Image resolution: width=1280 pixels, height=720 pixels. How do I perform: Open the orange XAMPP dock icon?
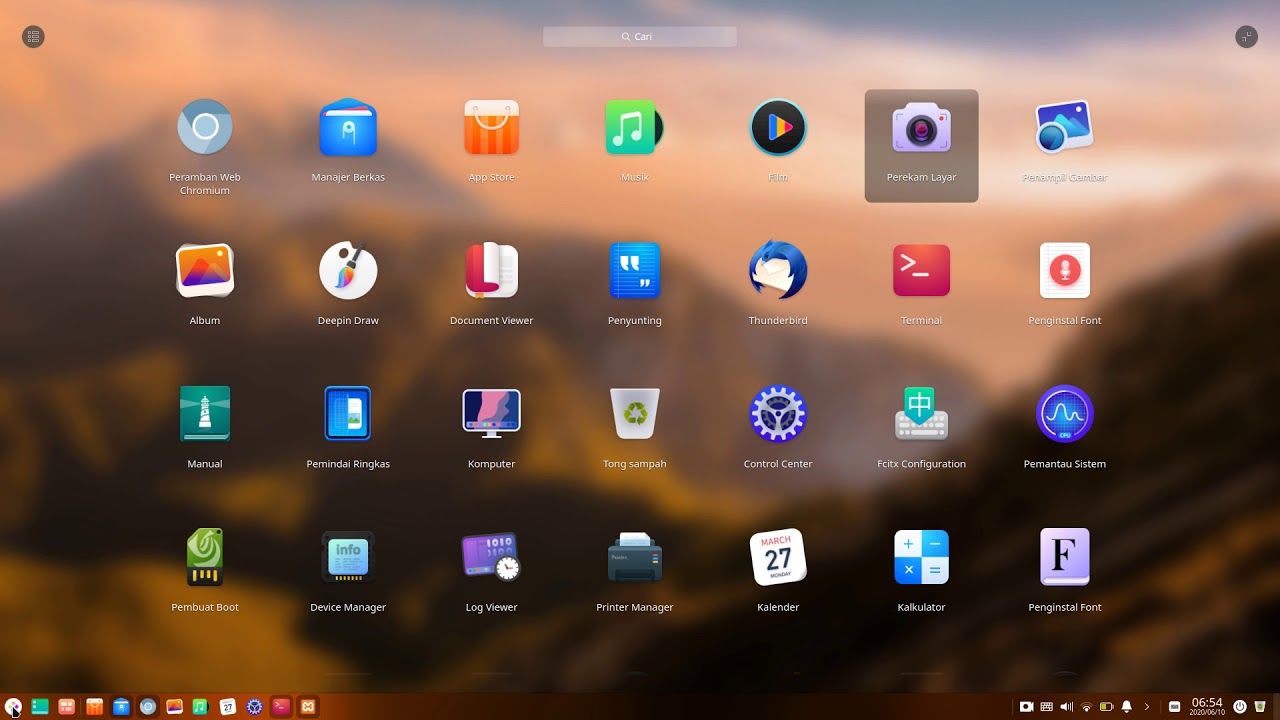click(x=308, y=707)
